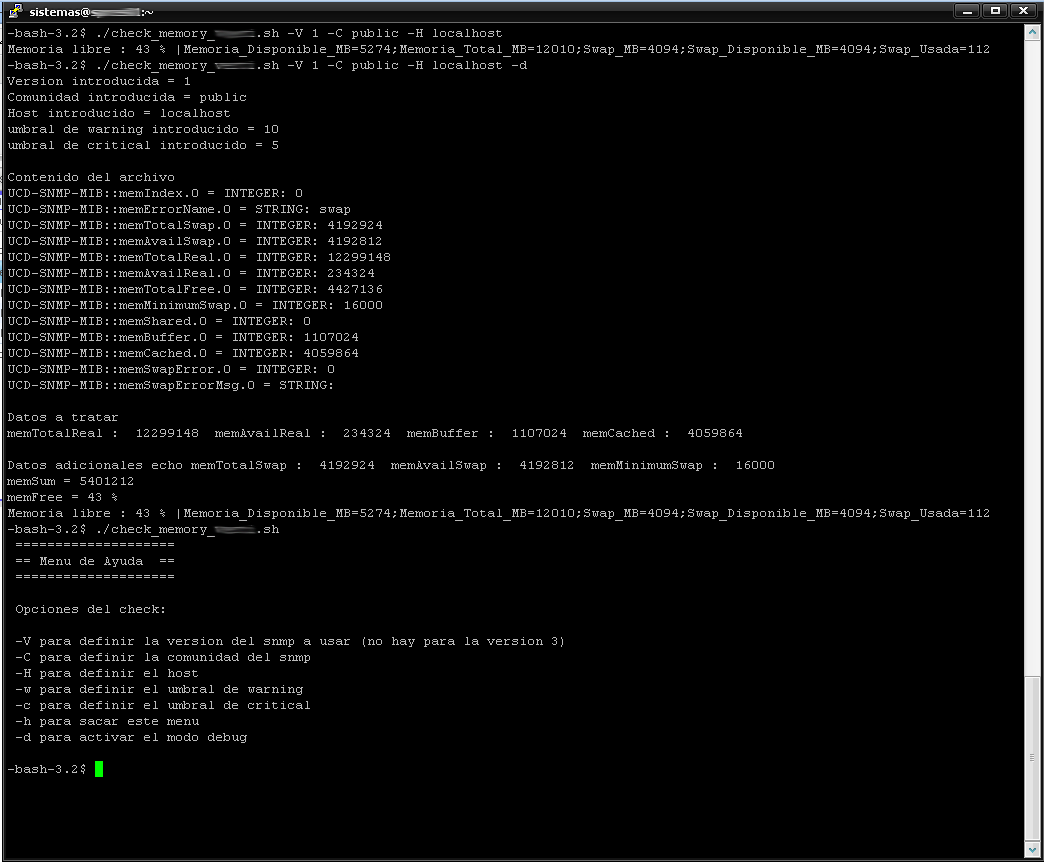Click the '== Menu de Ayuda ==' heading
Viewport: 1044px width, 863px height.
click(95, 561)
